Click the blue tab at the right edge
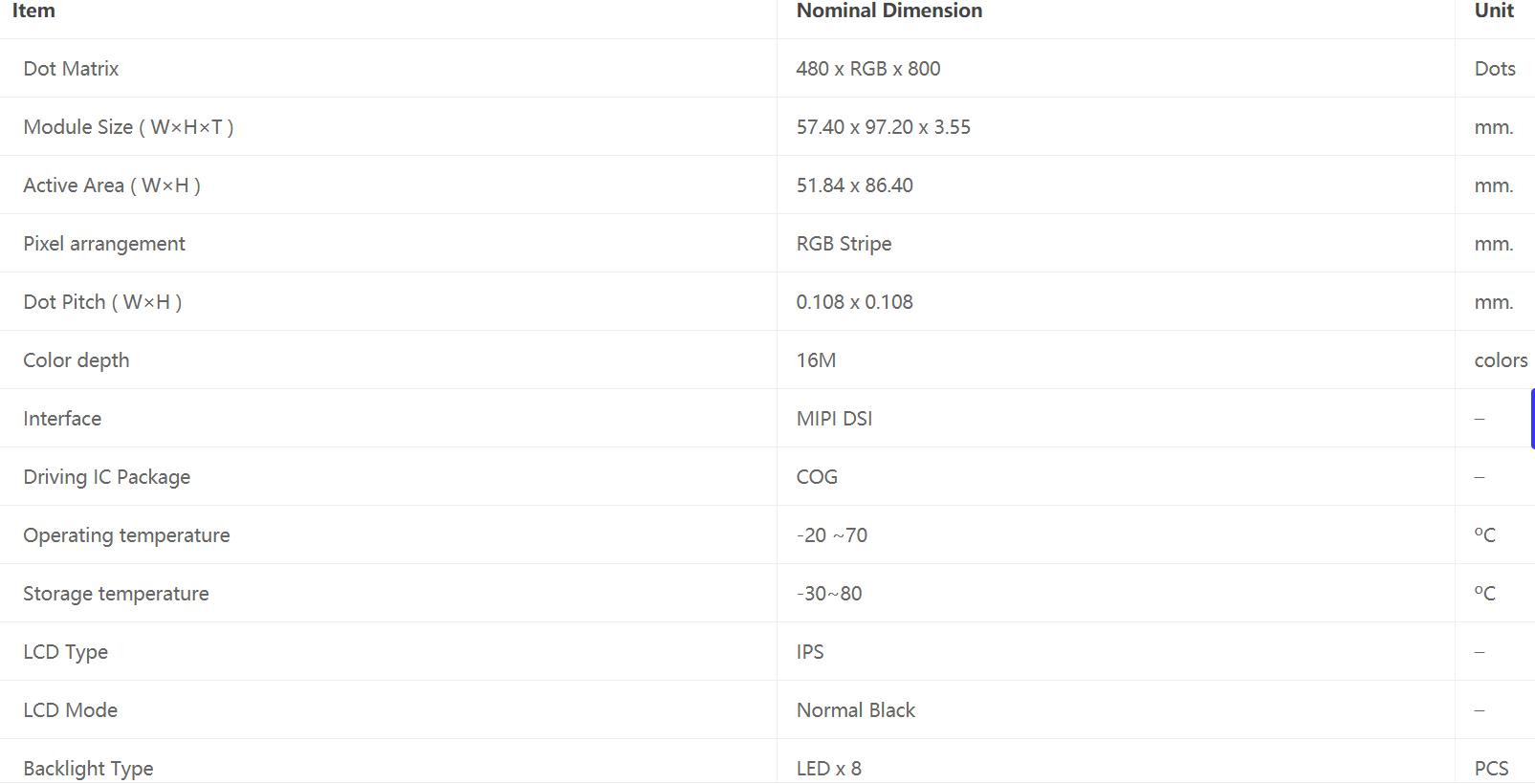 [x=1532, y=419]
